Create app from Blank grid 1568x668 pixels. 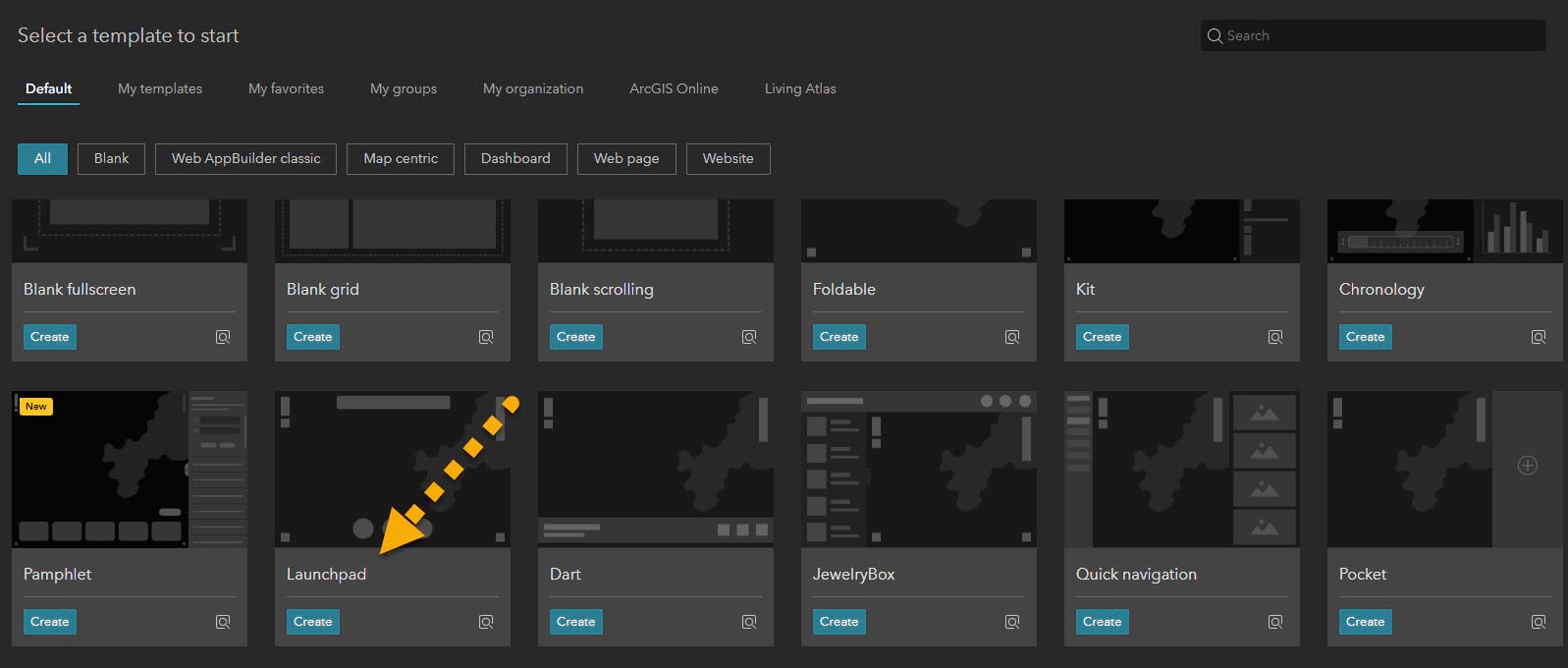coord(313,337)
